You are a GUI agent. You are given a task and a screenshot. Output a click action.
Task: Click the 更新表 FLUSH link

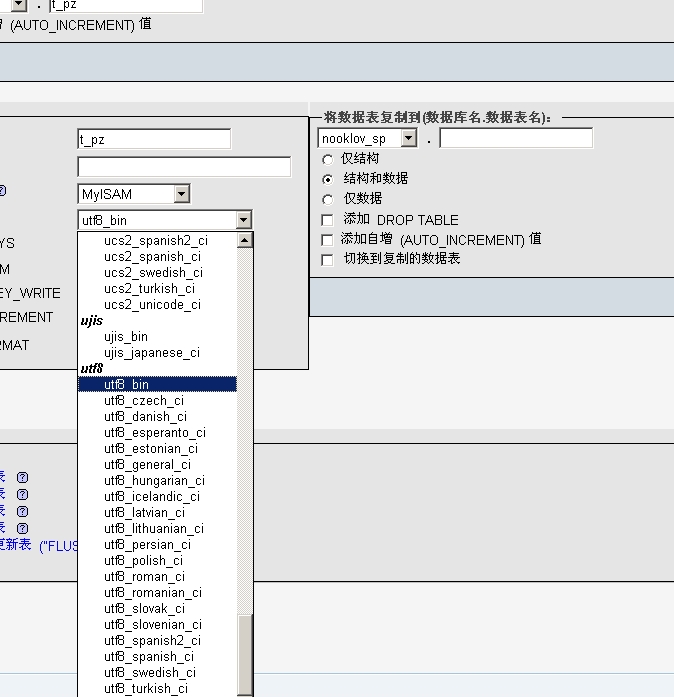click(x=18, y=545)
